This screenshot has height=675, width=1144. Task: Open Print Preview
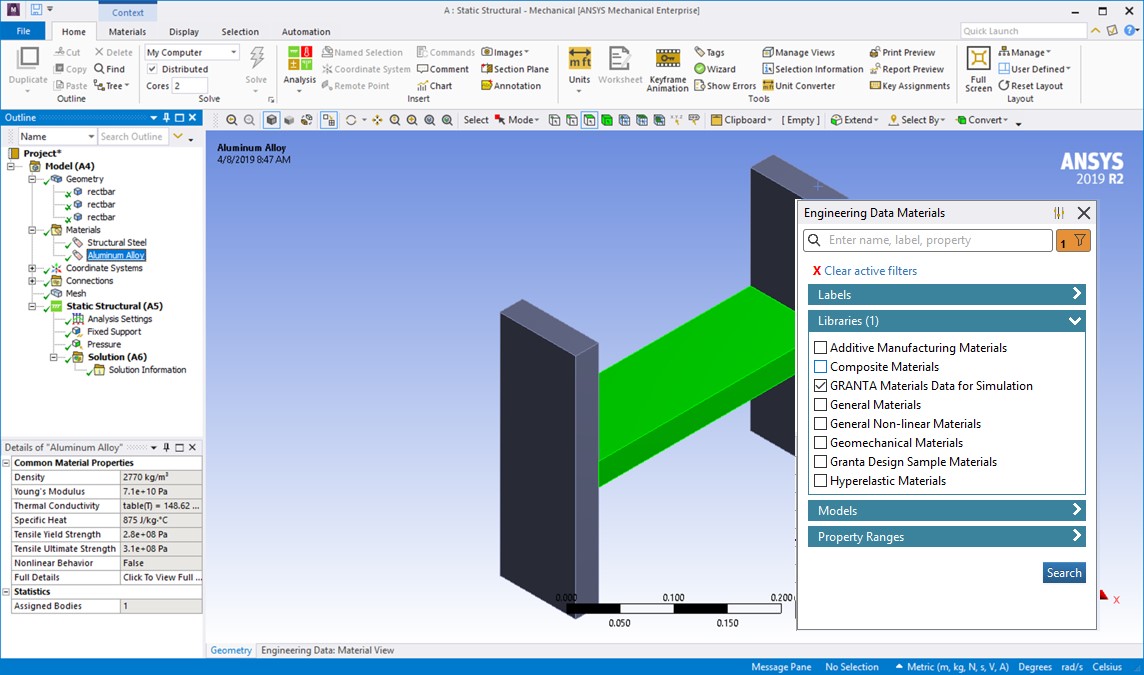pyautogui.click(x=902, y=52)
